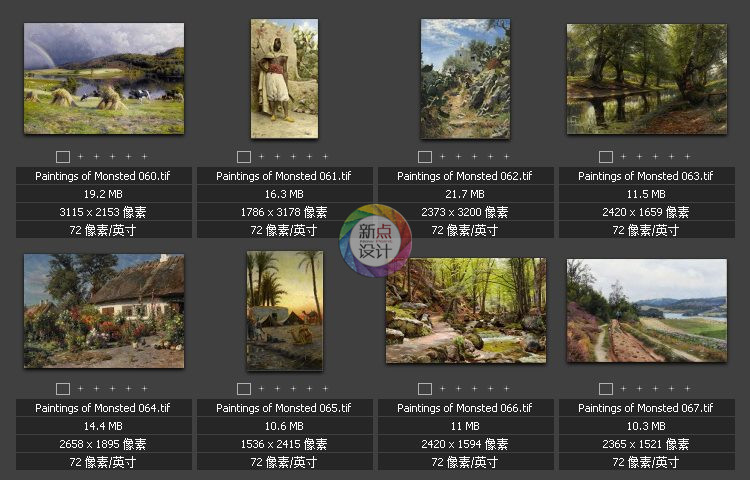Click the 2365 x 1521 dimensions text

click(x=646, y=444)
